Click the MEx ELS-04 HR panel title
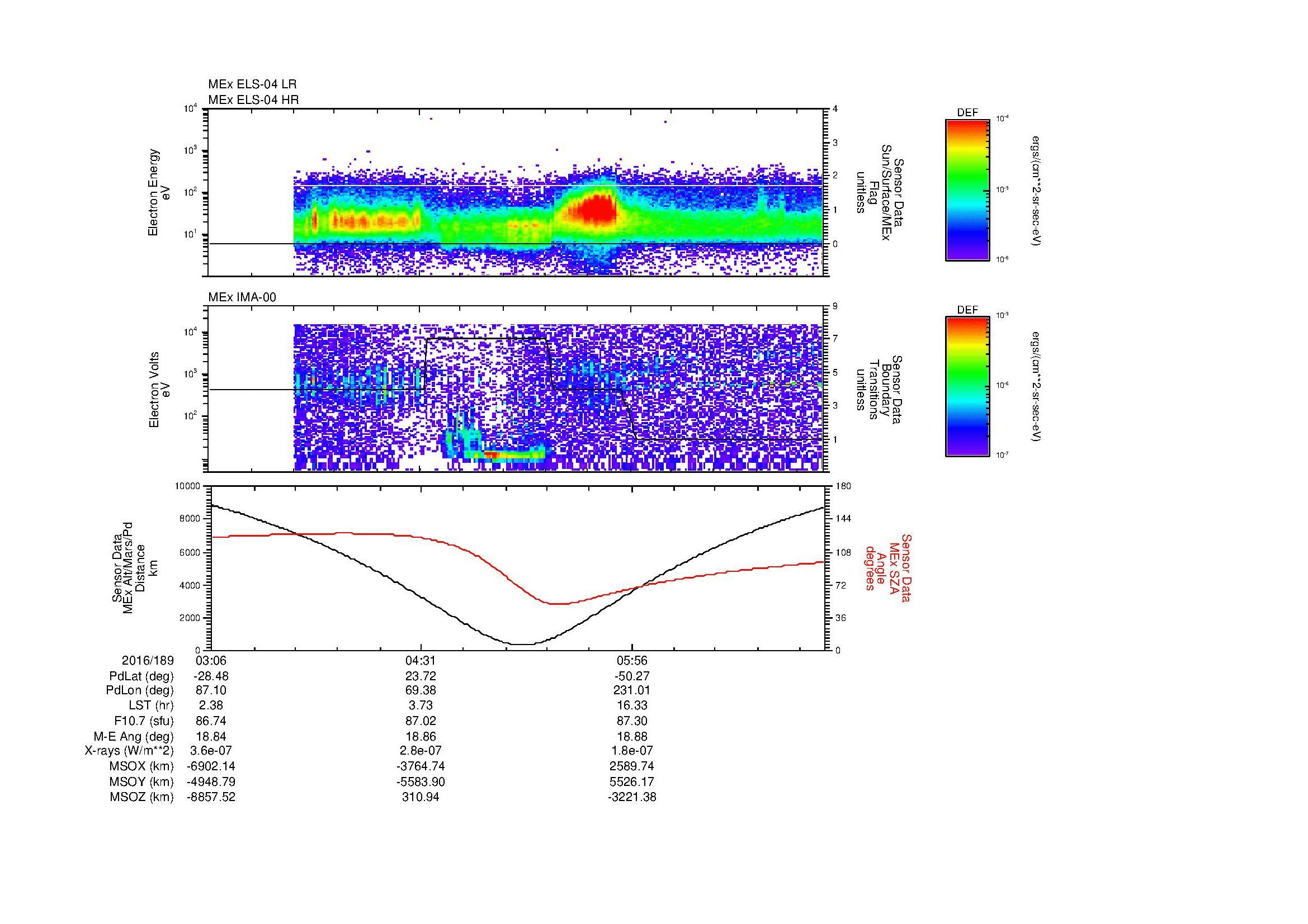 (x=253, y=100)
